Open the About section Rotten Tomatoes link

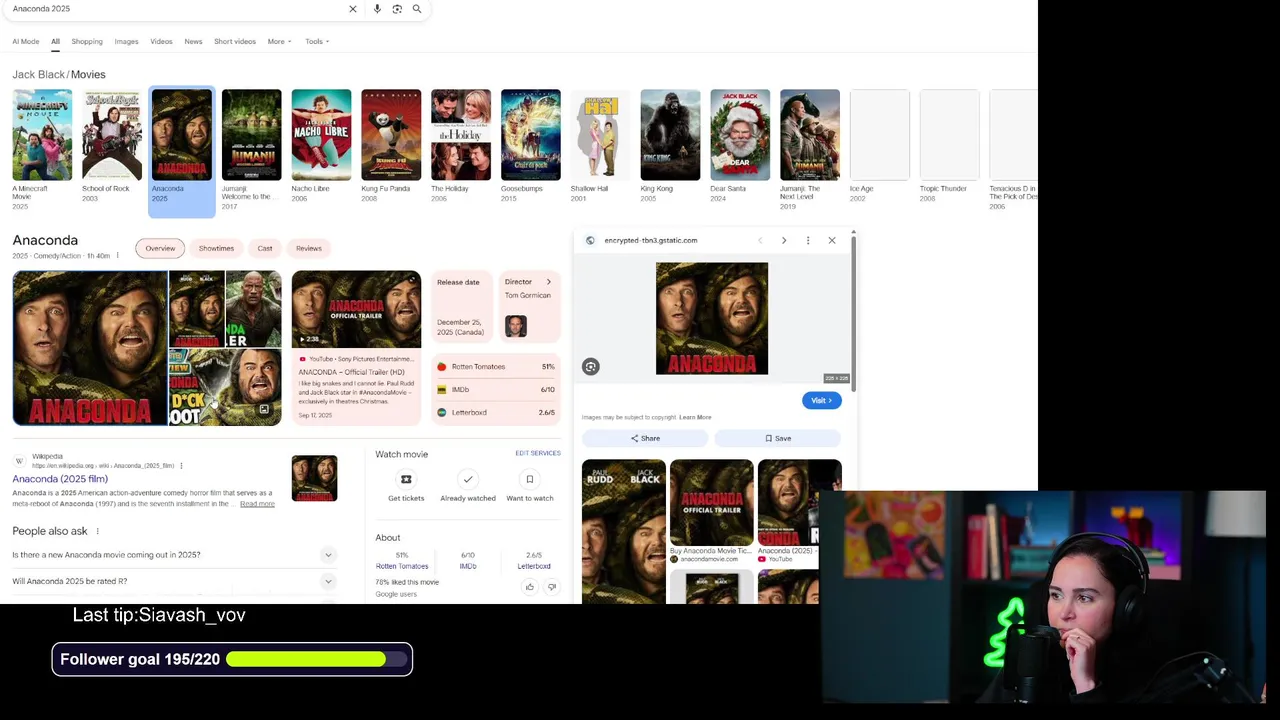click(402, 566)
